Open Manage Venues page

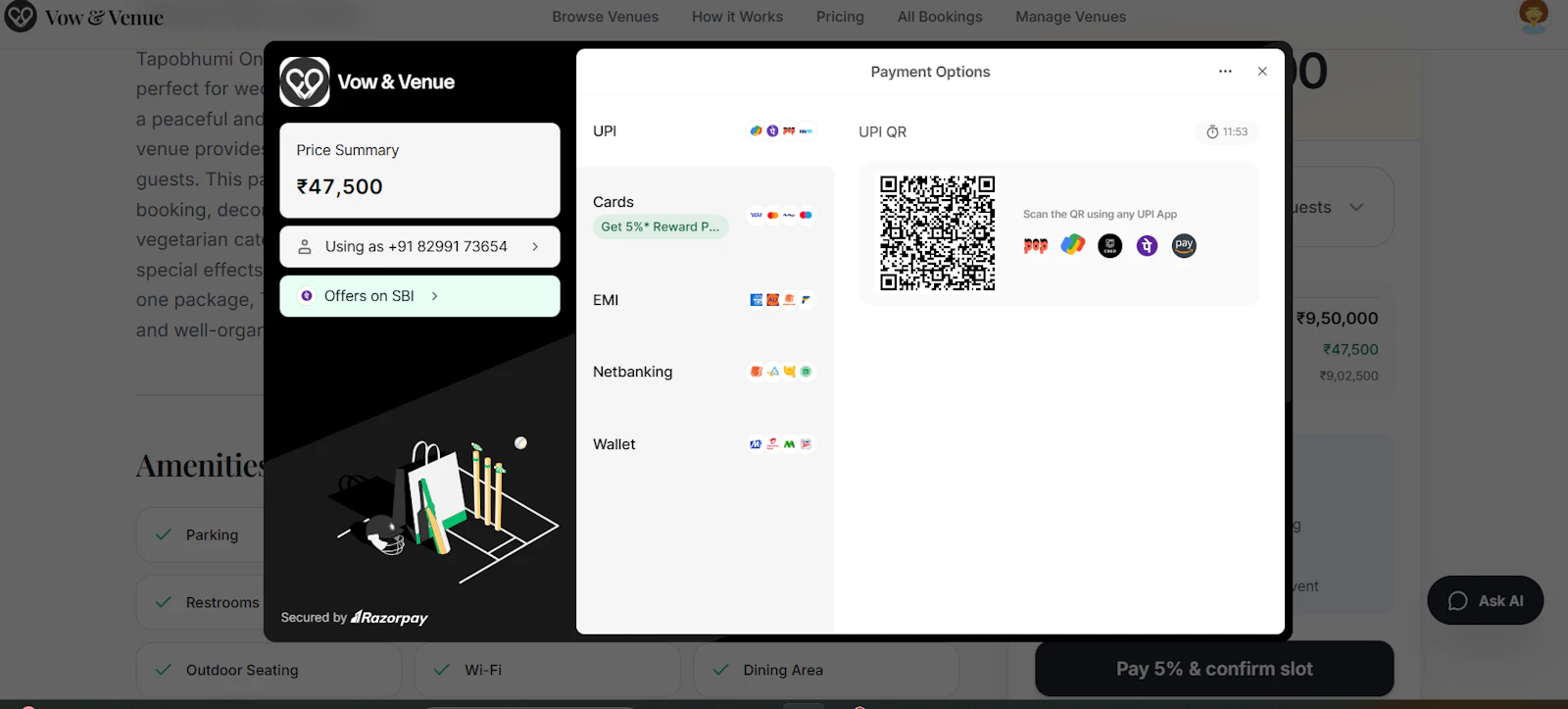point(1070,17)
